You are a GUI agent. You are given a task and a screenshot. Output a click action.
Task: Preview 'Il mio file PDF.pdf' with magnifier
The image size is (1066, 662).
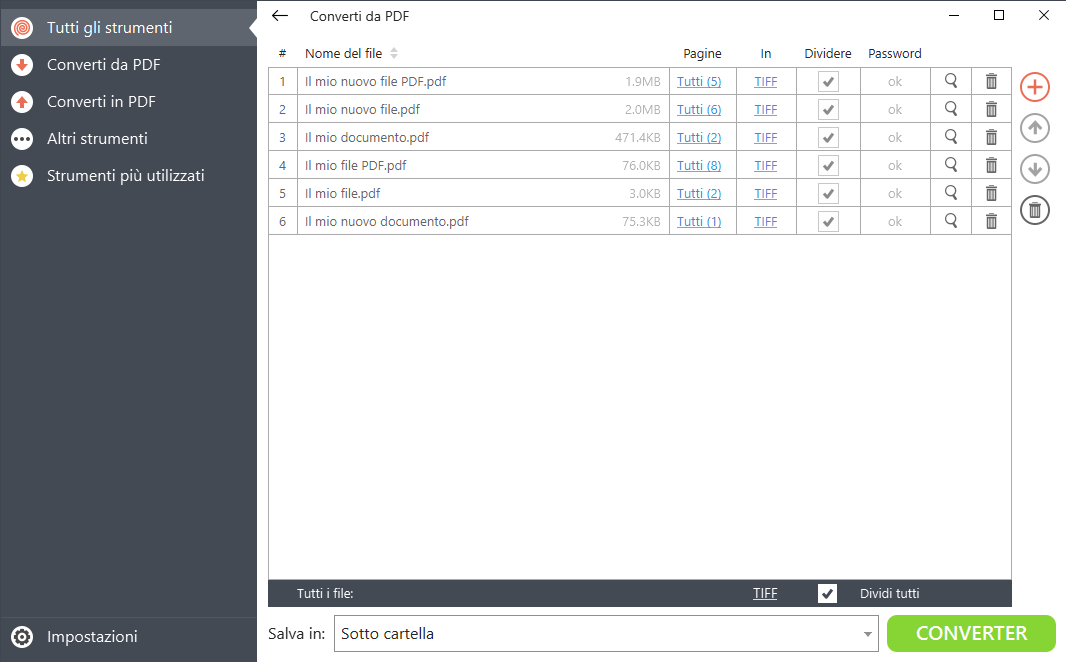click(951, 164)
